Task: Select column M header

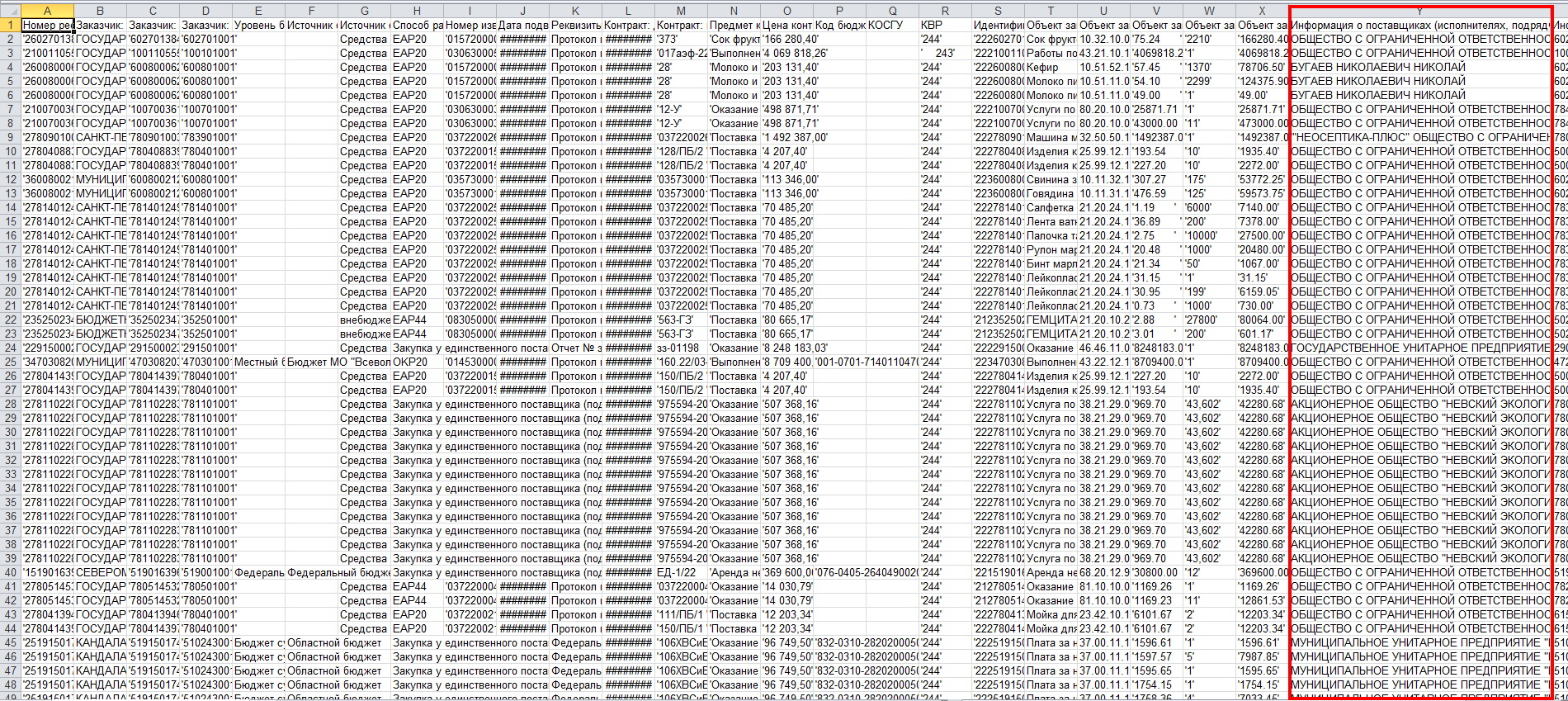Action: 681,11
